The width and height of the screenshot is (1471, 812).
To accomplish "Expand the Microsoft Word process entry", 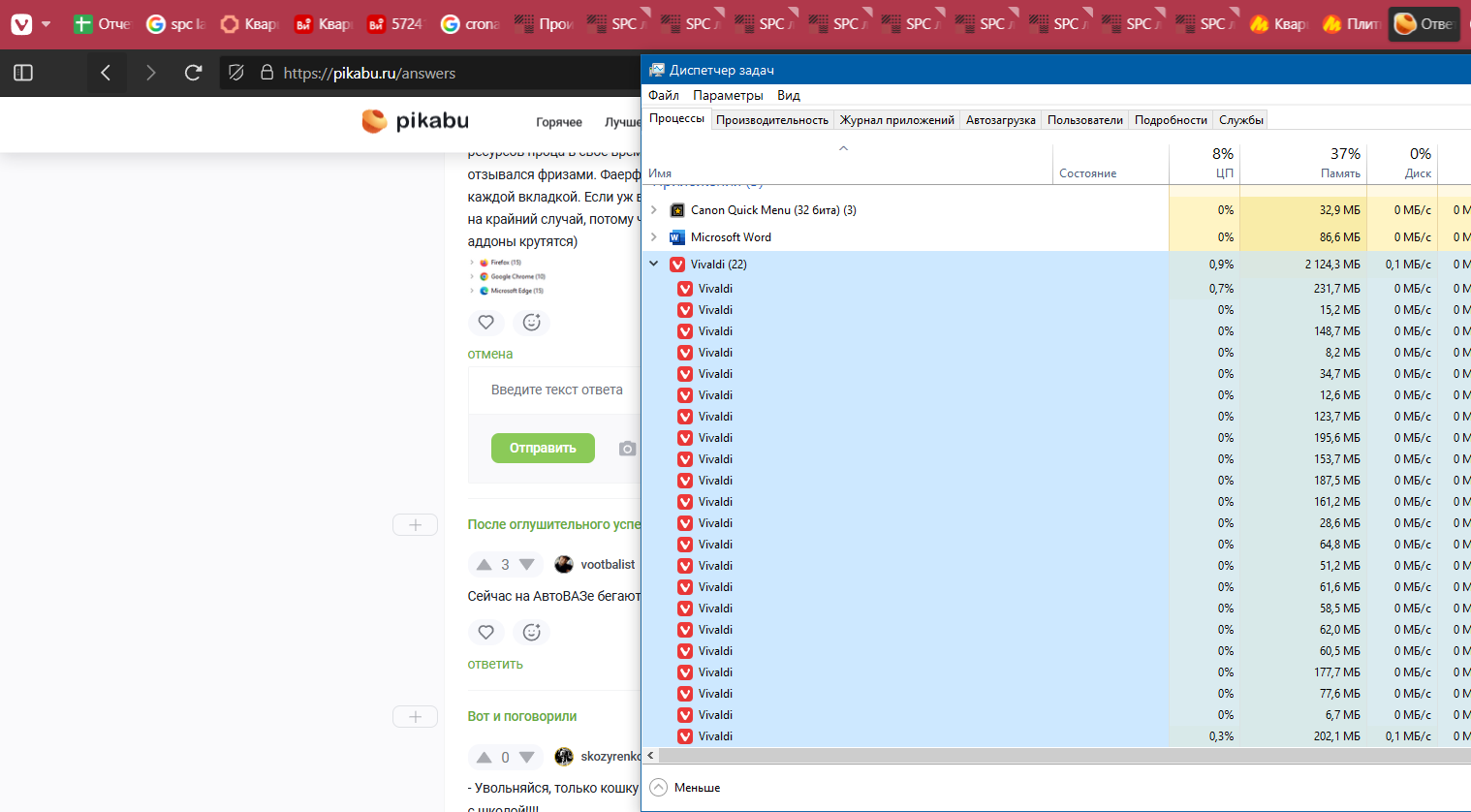I will coord(654,237).
